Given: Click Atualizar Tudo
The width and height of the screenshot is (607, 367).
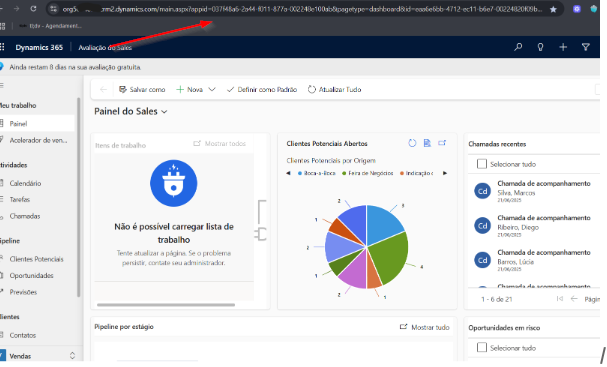Looking at the screenshot, I should 334,89.
